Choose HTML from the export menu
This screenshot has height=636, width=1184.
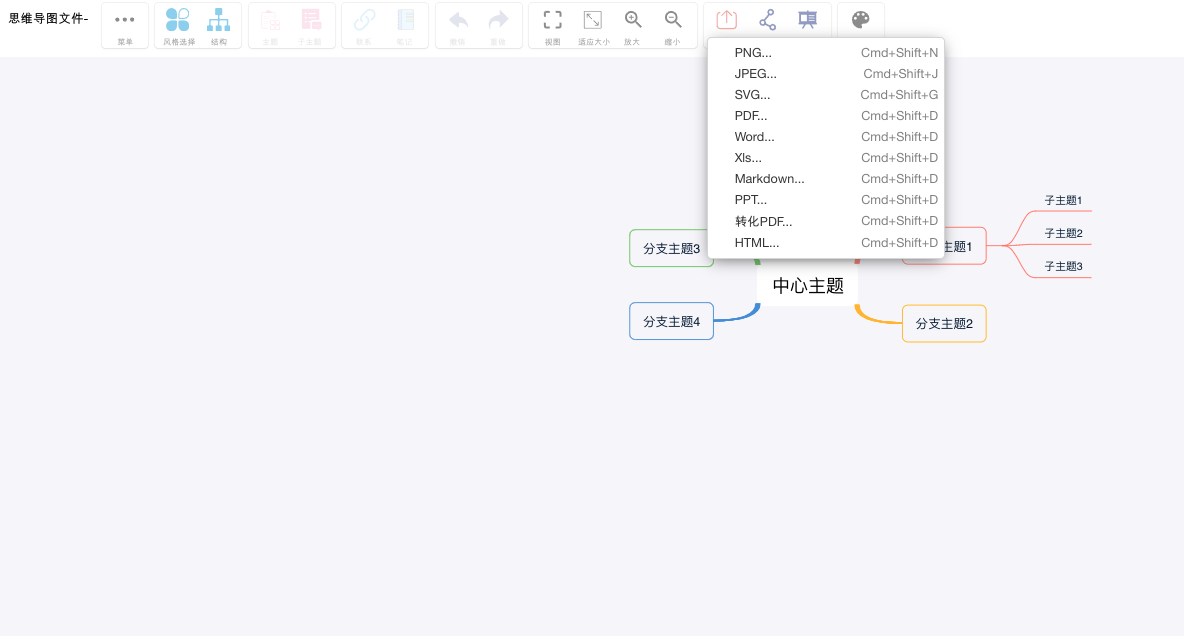coord(757,242)
